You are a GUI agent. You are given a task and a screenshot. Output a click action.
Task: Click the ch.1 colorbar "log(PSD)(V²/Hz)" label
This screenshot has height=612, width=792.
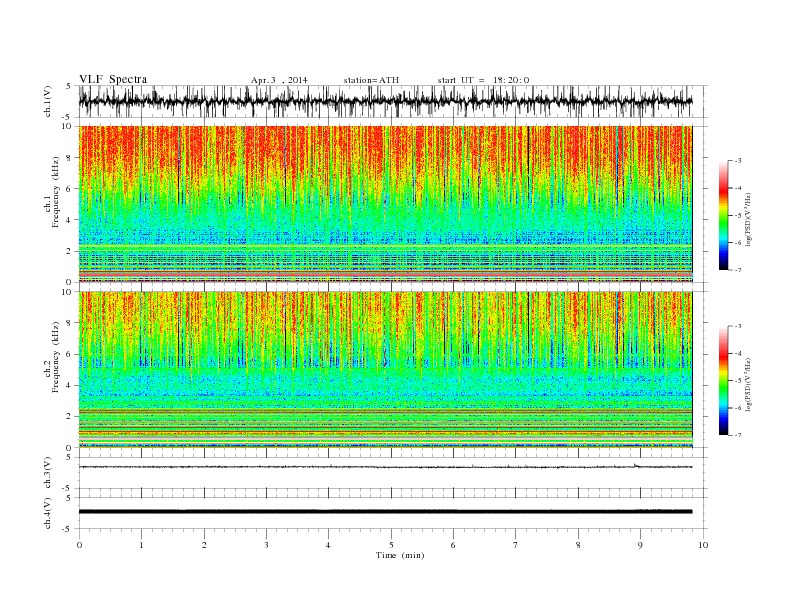coord(749,218)
